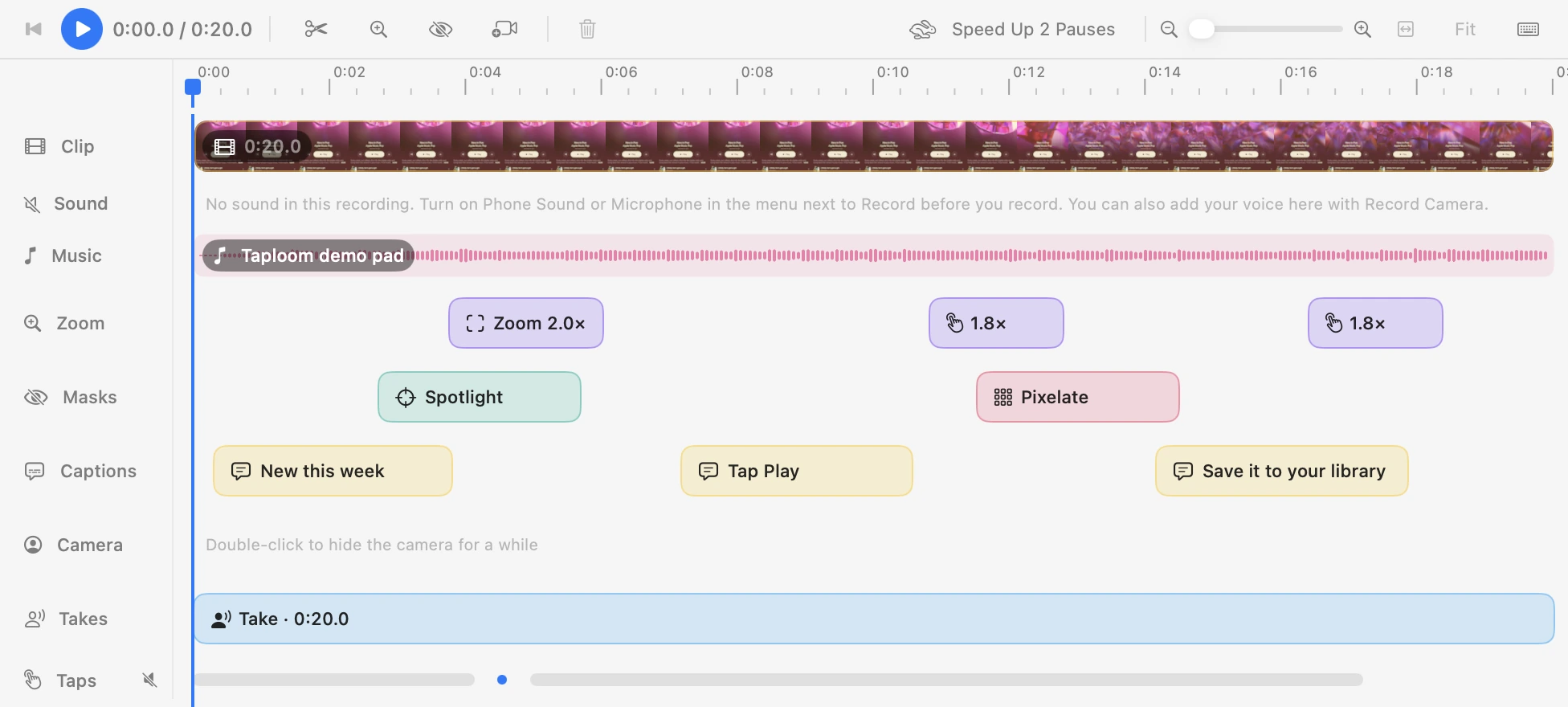Select the Take · 0:20.0 block
The width and height of the screenshot is (1568, 707).
click(874, 619)
